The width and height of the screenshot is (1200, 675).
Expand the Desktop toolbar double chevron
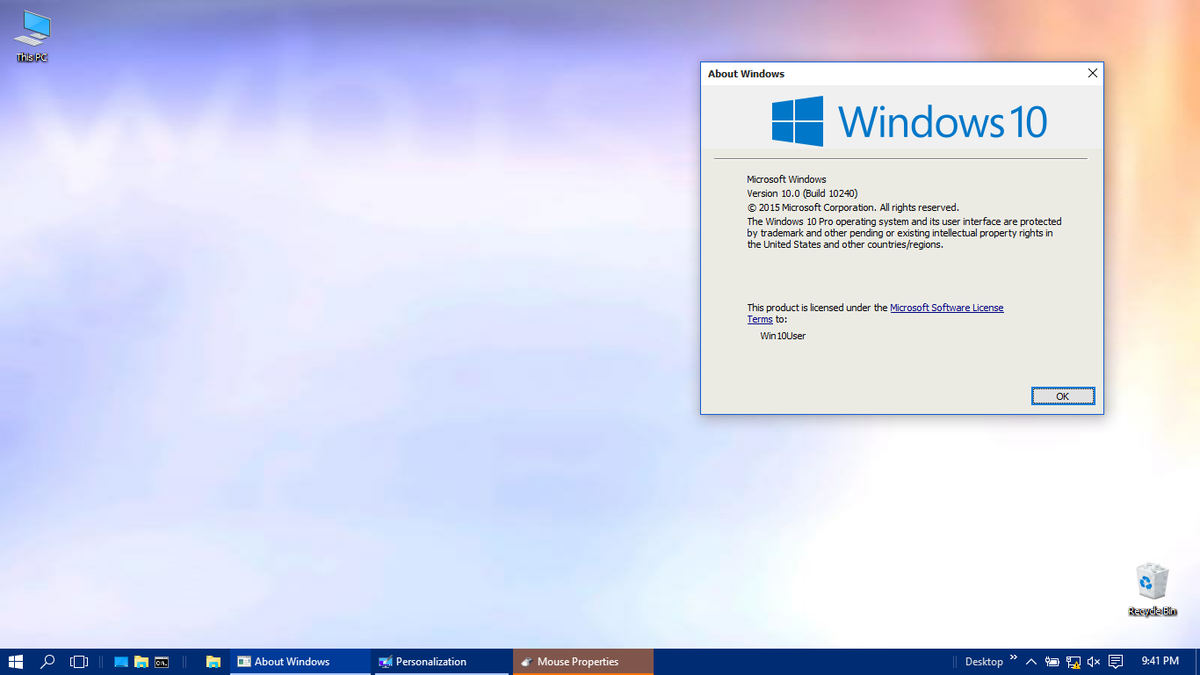point(1013,658)
